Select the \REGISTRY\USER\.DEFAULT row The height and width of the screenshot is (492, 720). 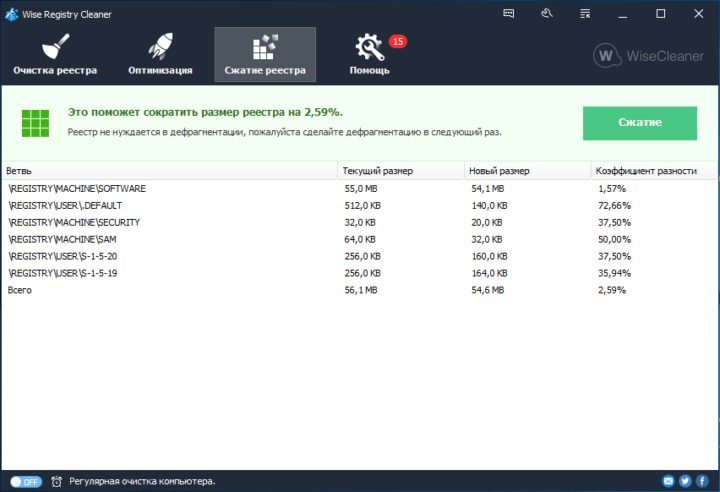pyautogui.click(x=65, y=205)
